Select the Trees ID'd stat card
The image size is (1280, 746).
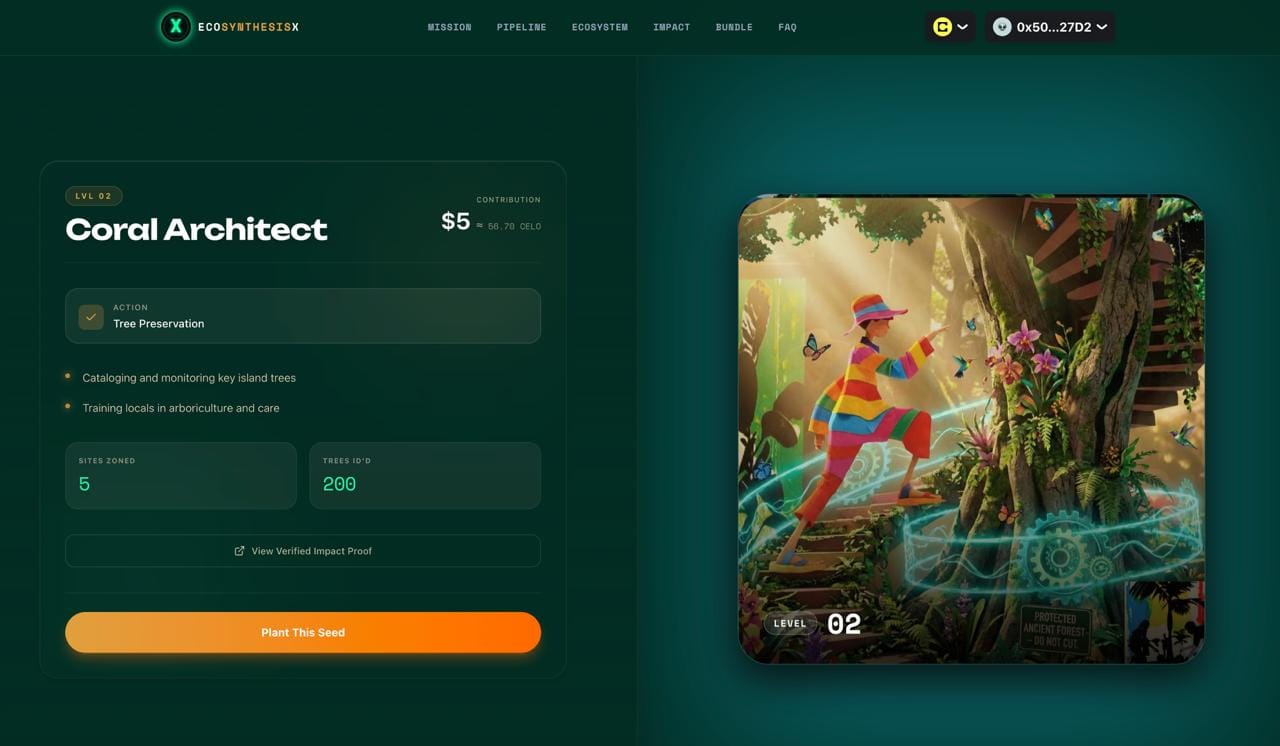pos(425,475)
